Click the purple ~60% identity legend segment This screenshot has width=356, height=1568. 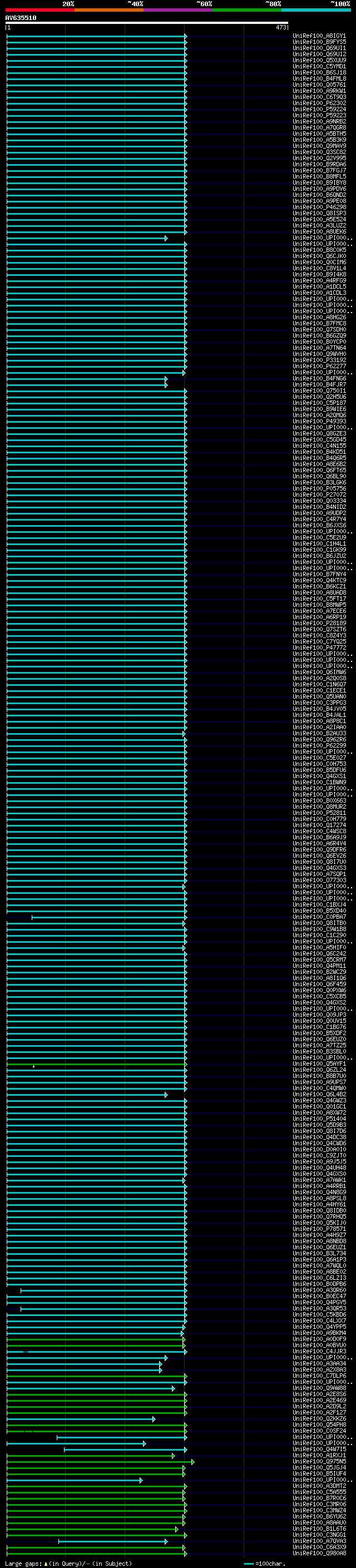[177, 10]
